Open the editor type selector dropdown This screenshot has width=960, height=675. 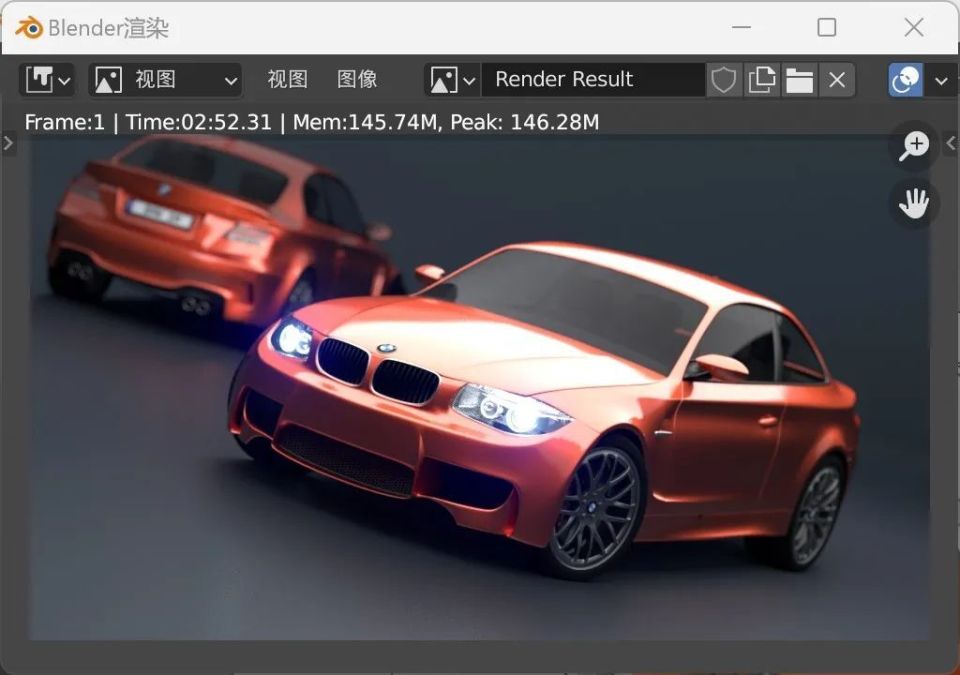point(47,80)
